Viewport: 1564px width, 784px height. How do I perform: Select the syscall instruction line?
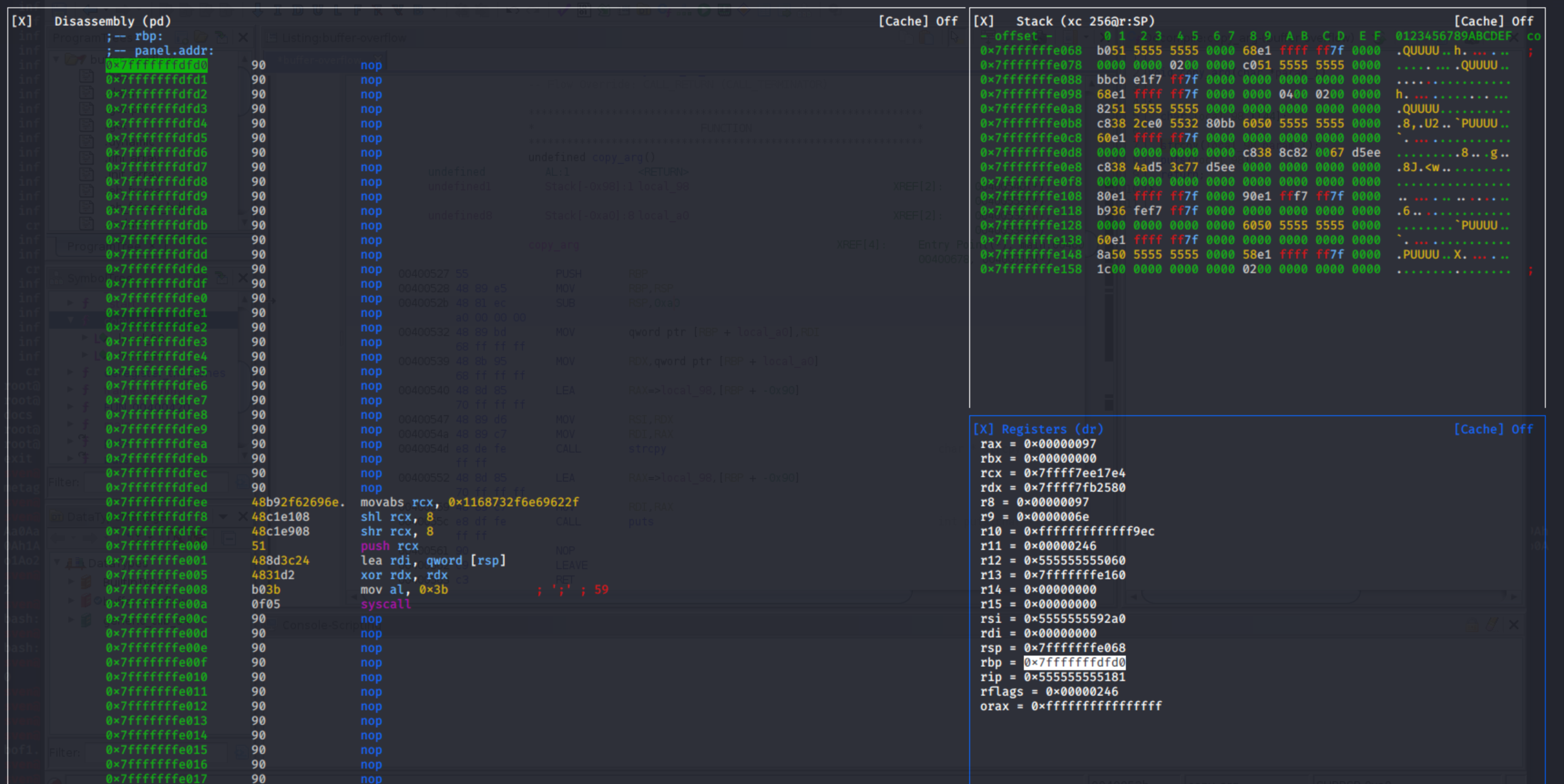(386, 604)
